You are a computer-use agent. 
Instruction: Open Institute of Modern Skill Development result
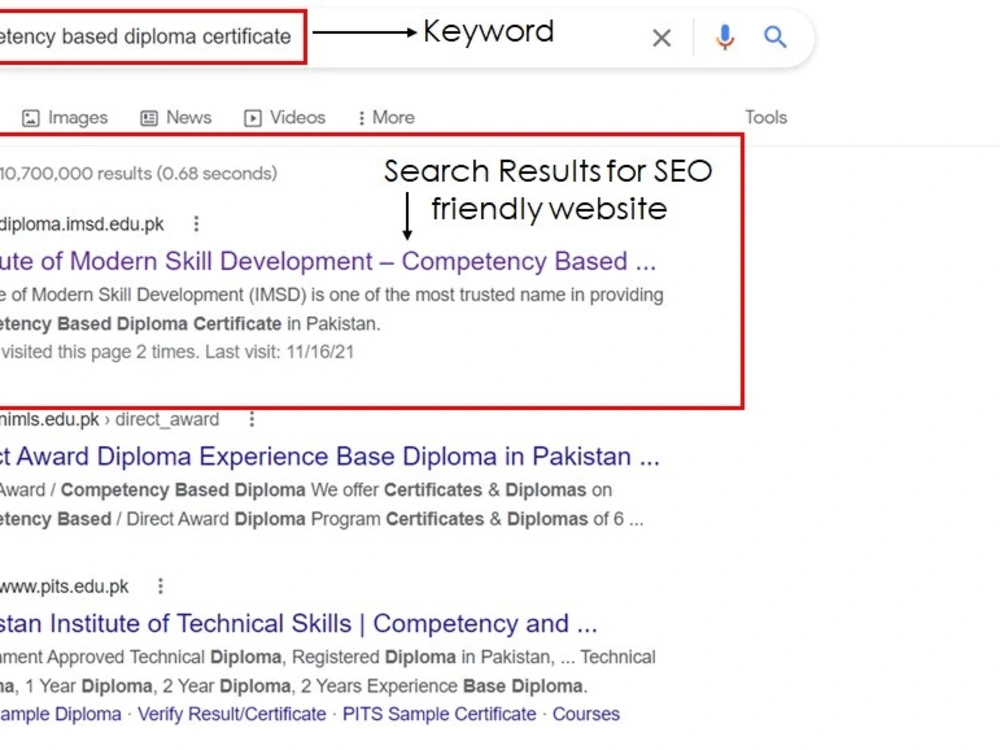click(328, 261)
